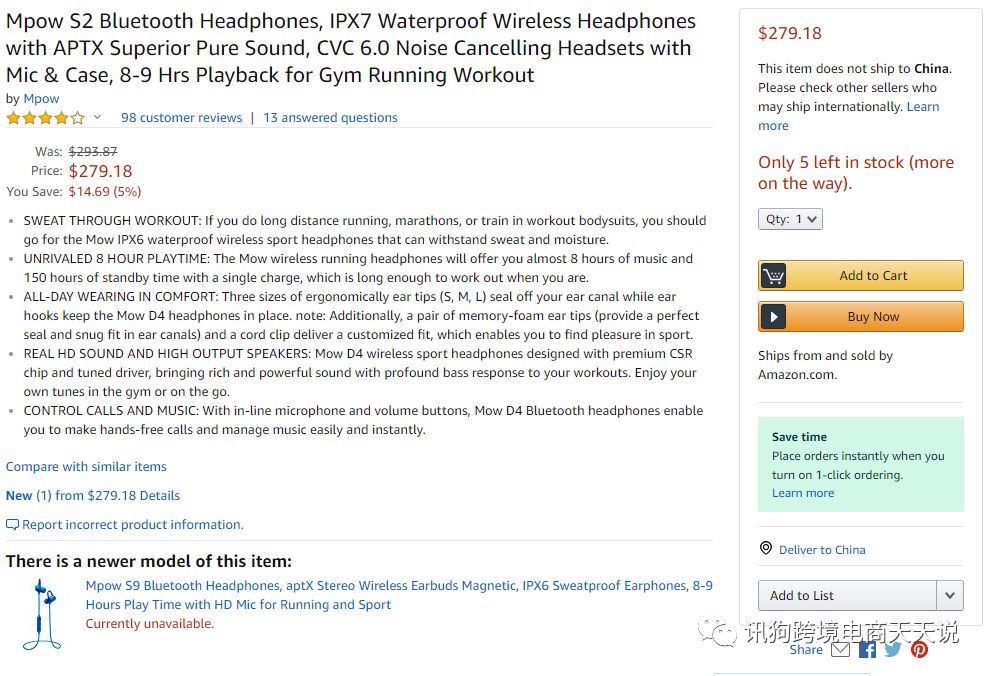This screenshot has height=676, width=992.
Task: Open the Qty quantity dropdown
Action: pyautogui.click(x=790, y=219)
